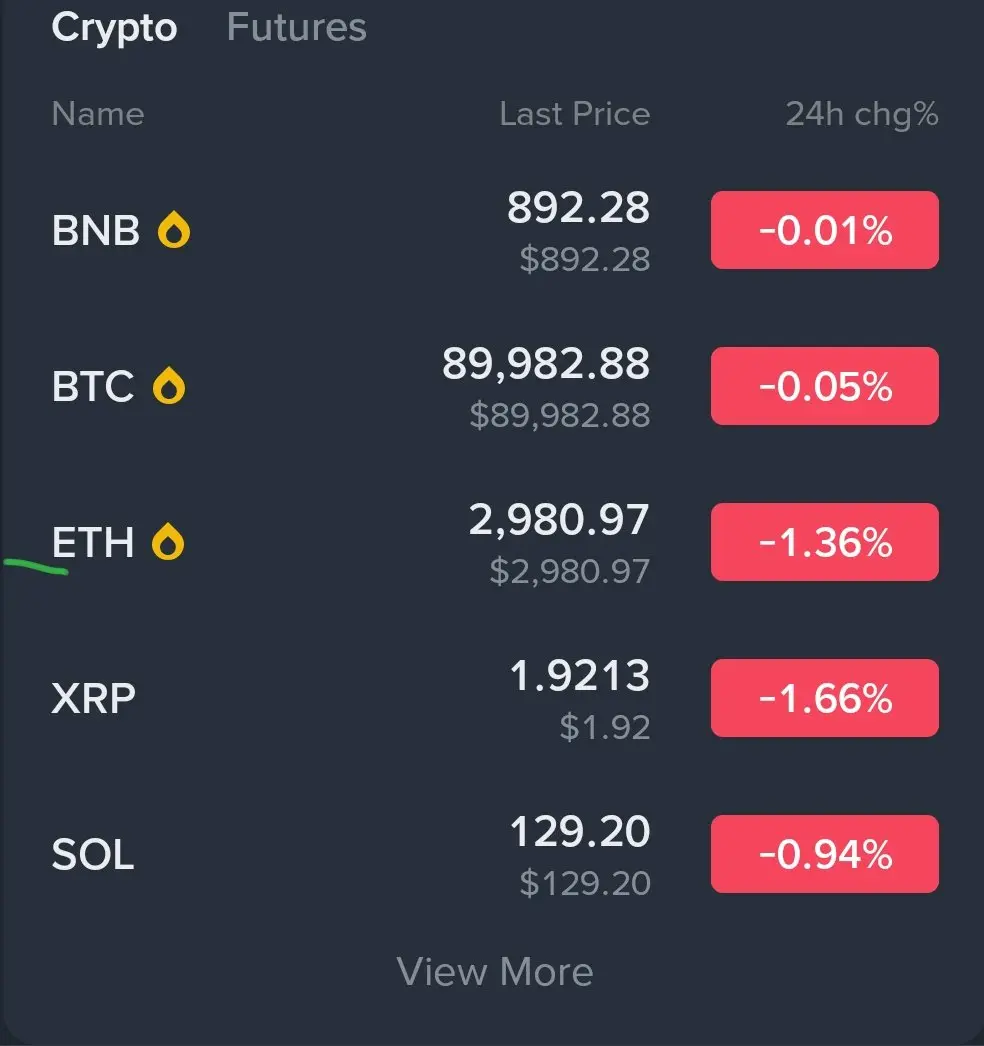984x1046 pixels.
Task: Click the BTC last price 89,982.88
Action: click(x=546, y=365)
